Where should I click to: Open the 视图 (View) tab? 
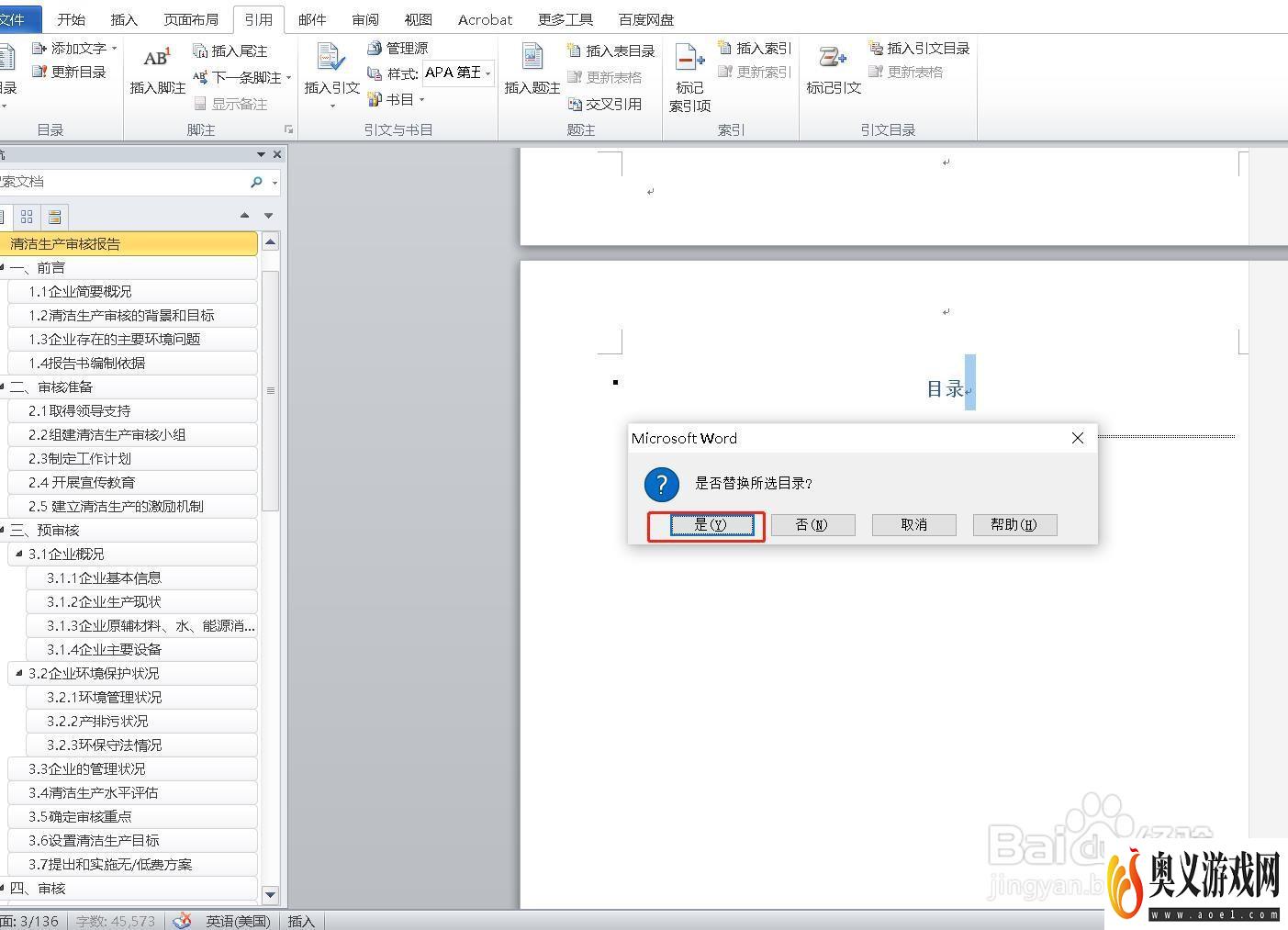tap(419, 18)
